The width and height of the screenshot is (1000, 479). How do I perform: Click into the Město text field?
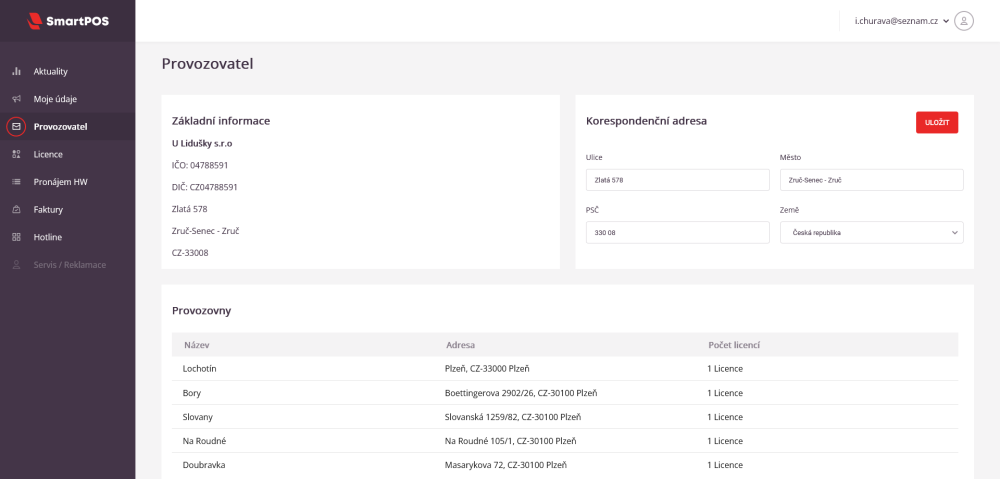coord(871,180)
